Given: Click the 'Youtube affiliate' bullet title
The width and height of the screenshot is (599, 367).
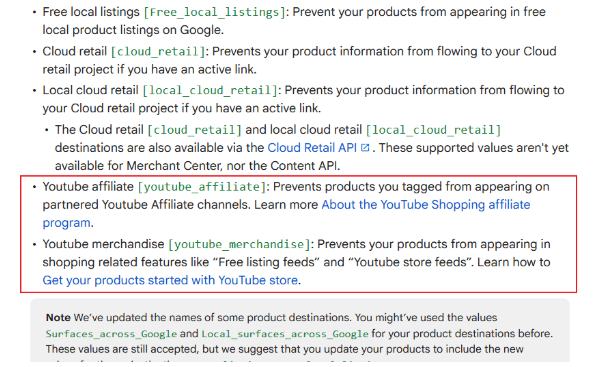Looking at the screenshot, I should click(88, 187).
